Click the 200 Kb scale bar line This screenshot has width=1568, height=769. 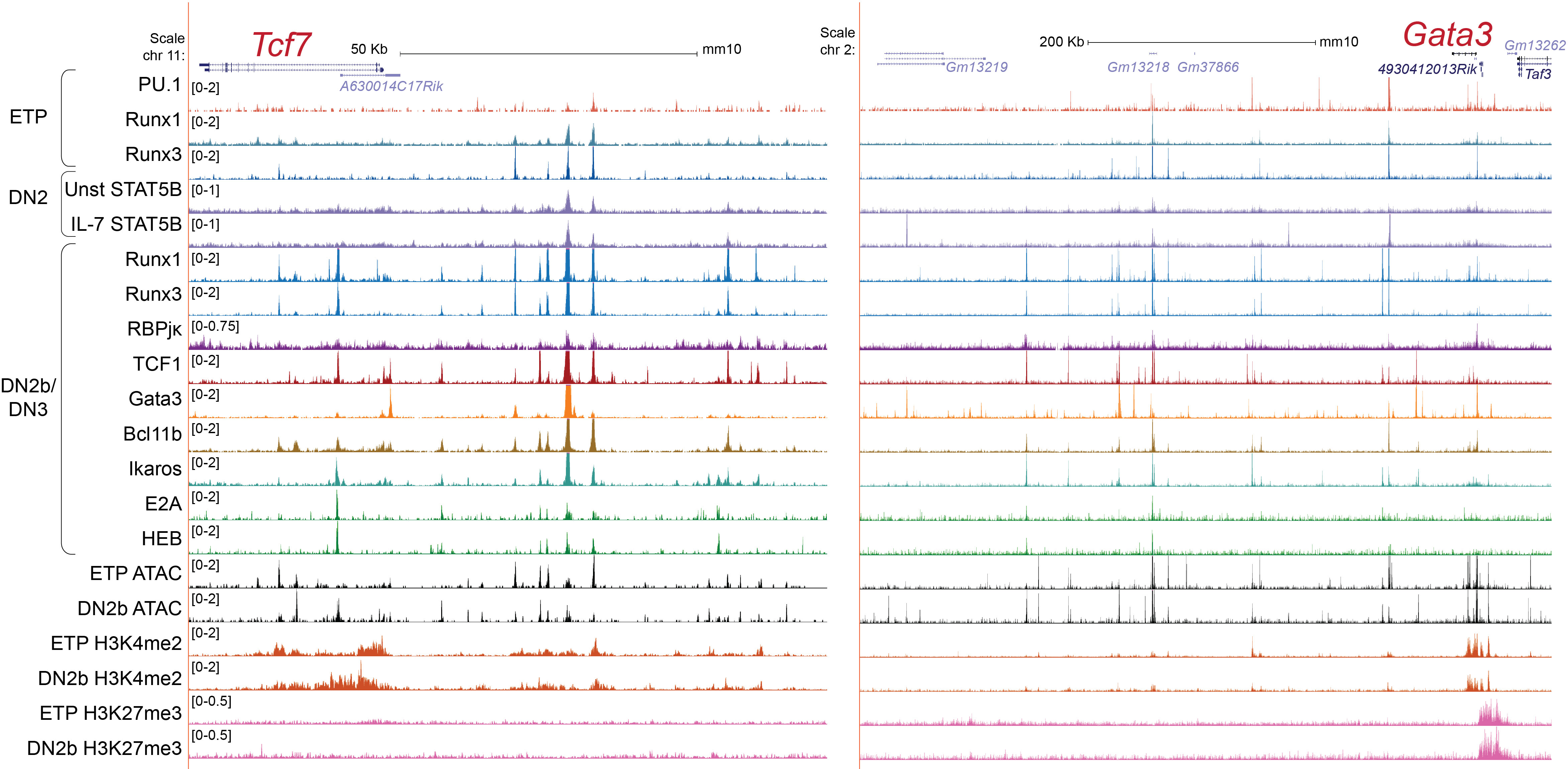1201,42
